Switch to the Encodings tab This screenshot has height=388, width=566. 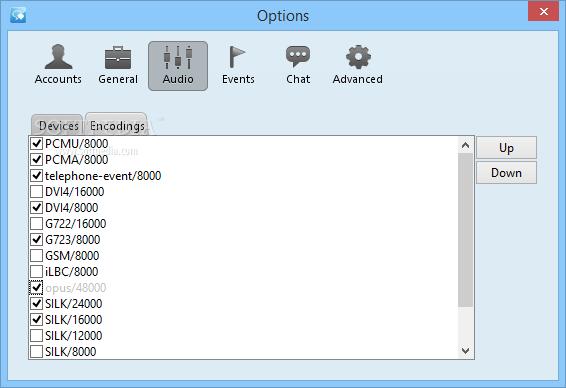[116, 125]
